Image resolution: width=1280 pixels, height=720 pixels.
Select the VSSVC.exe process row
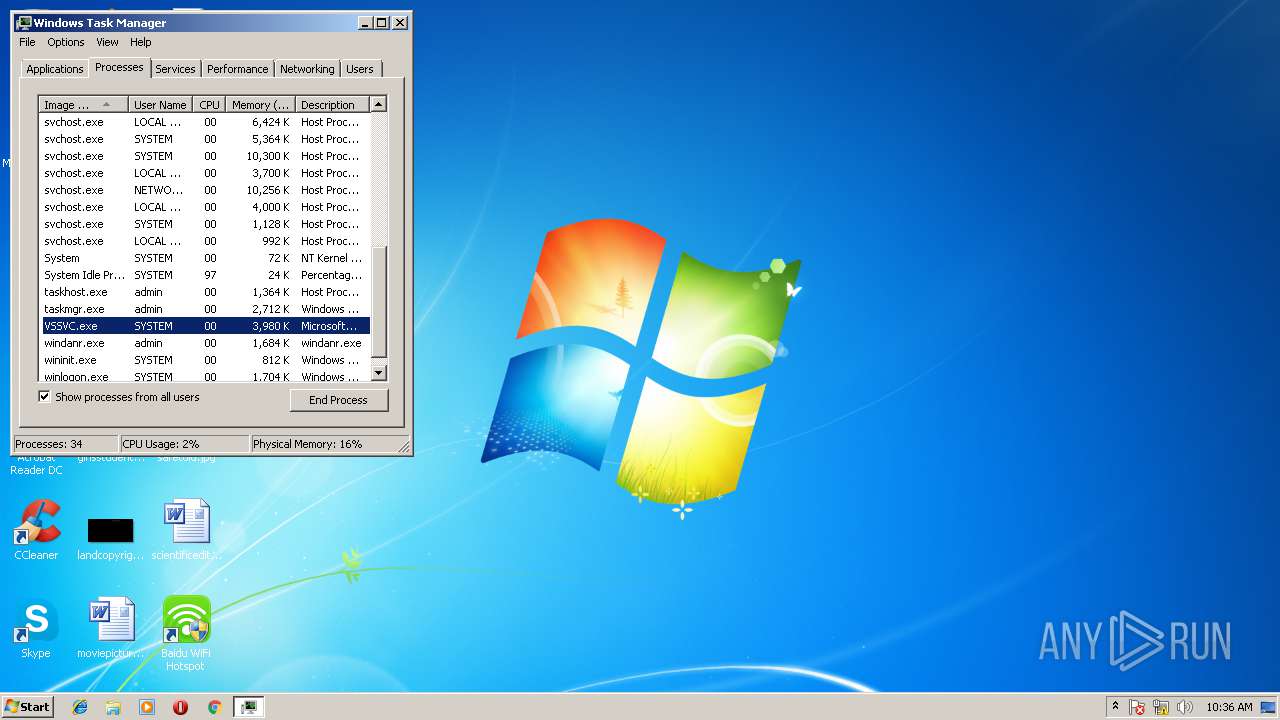205,326
